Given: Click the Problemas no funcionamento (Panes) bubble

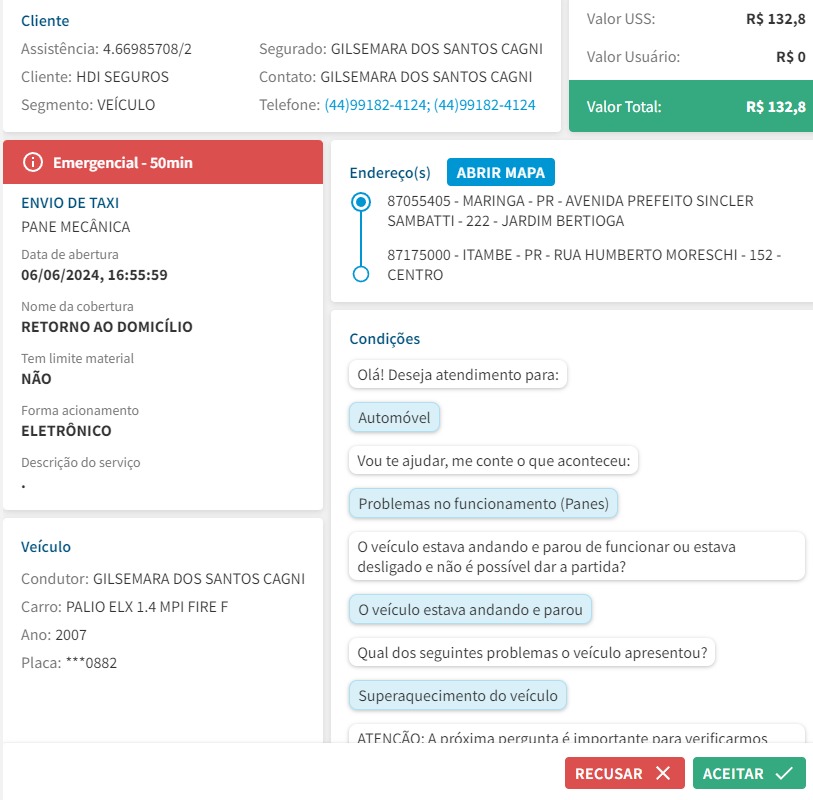Looking at the screenshot, I should pos(483,504).
